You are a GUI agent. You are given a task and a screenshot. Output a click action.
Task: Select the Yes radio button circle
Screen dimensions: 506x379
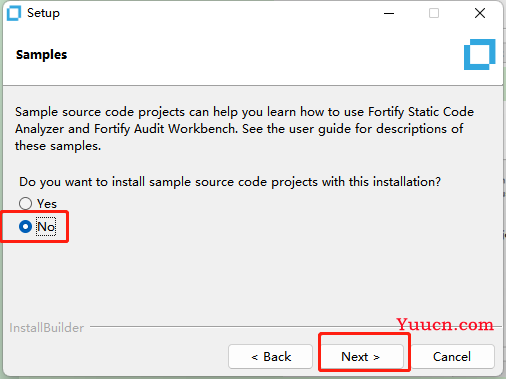(x=25, y=203)
